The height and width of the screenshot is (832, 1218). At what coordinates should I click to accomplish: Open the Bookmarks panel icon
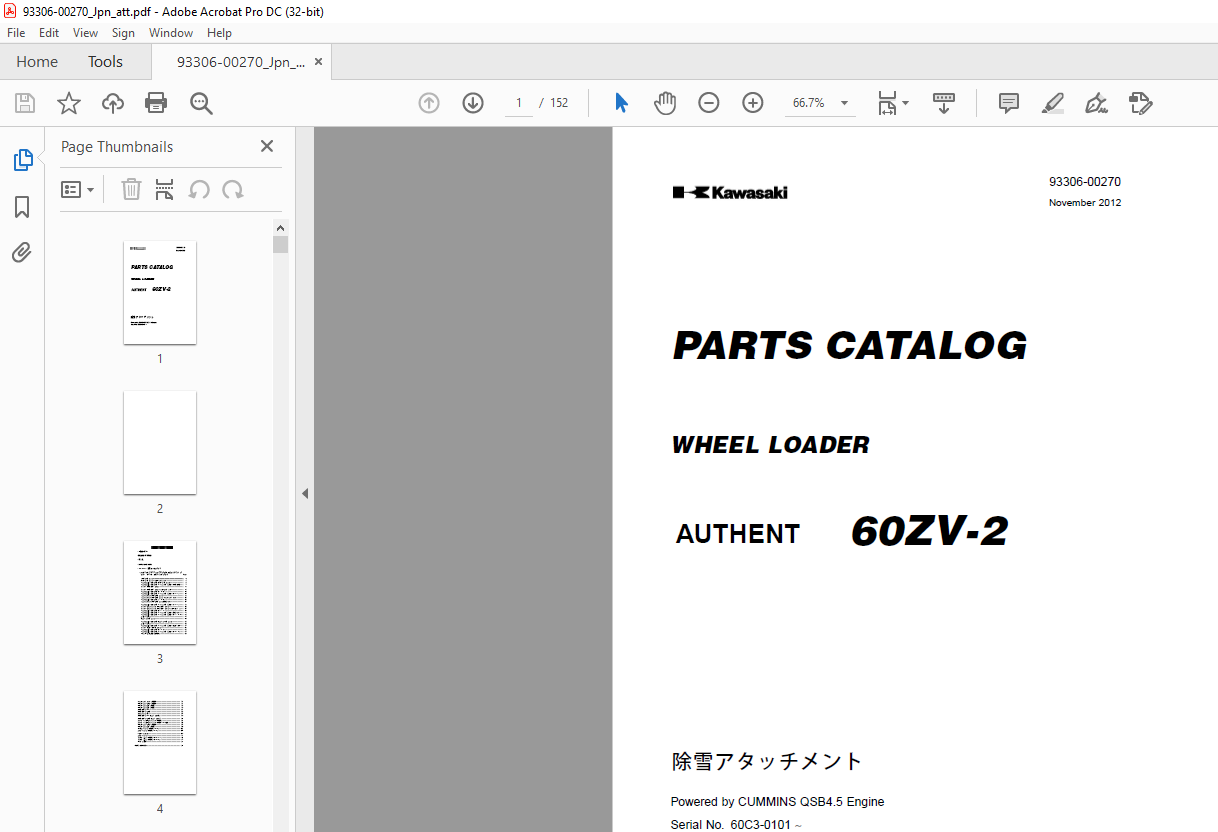coord(22,207)
